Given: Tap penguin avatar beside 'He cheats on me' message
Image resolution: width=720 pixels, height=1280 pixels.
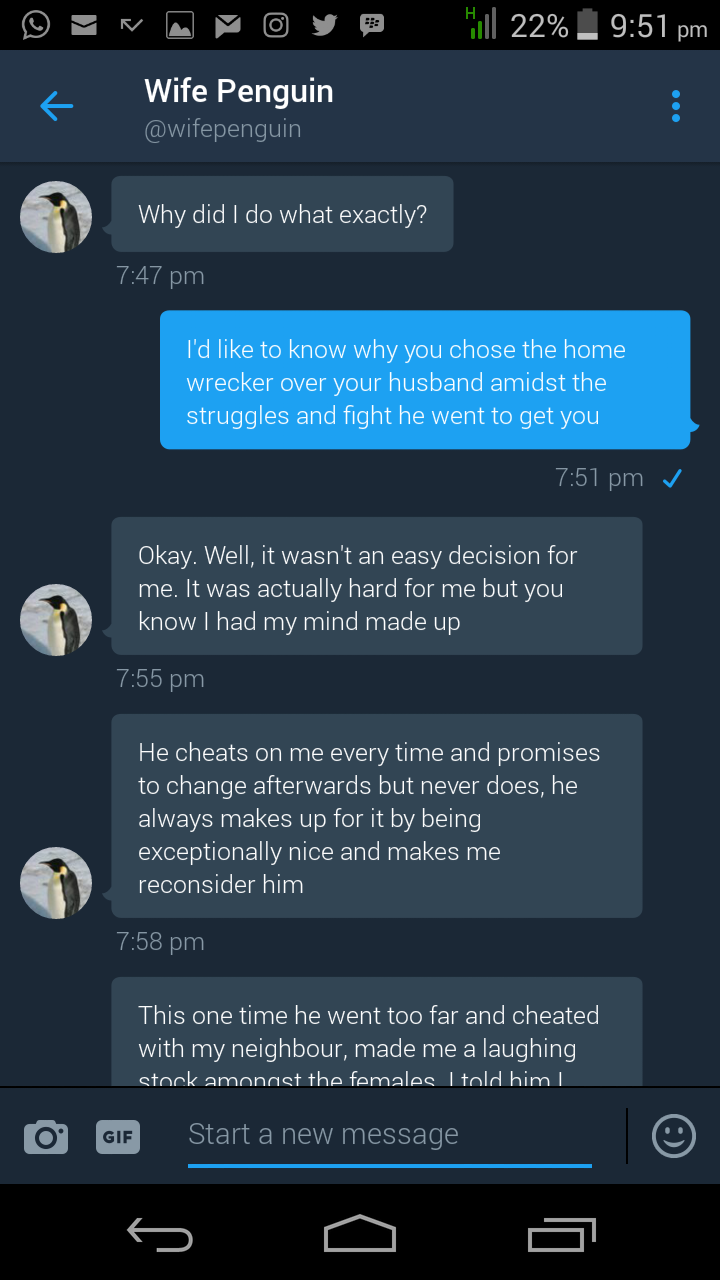Looking at the screenshot, I should [x=56, y=883].
